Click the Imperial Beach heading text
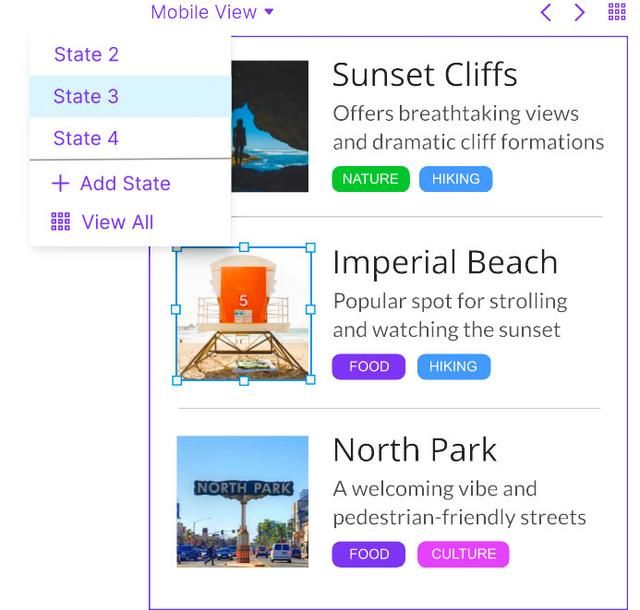 pos(445,262)
